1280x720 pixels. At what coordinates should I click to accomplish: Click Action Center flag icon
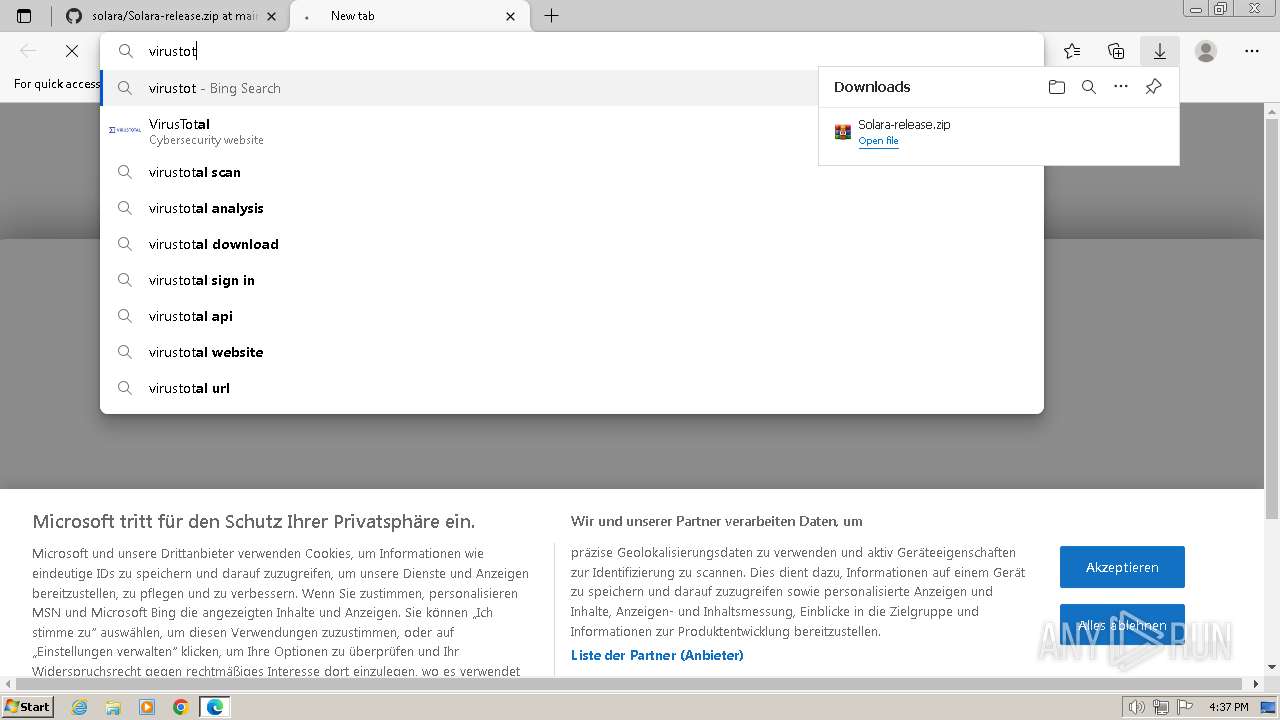coord(1186,707)
